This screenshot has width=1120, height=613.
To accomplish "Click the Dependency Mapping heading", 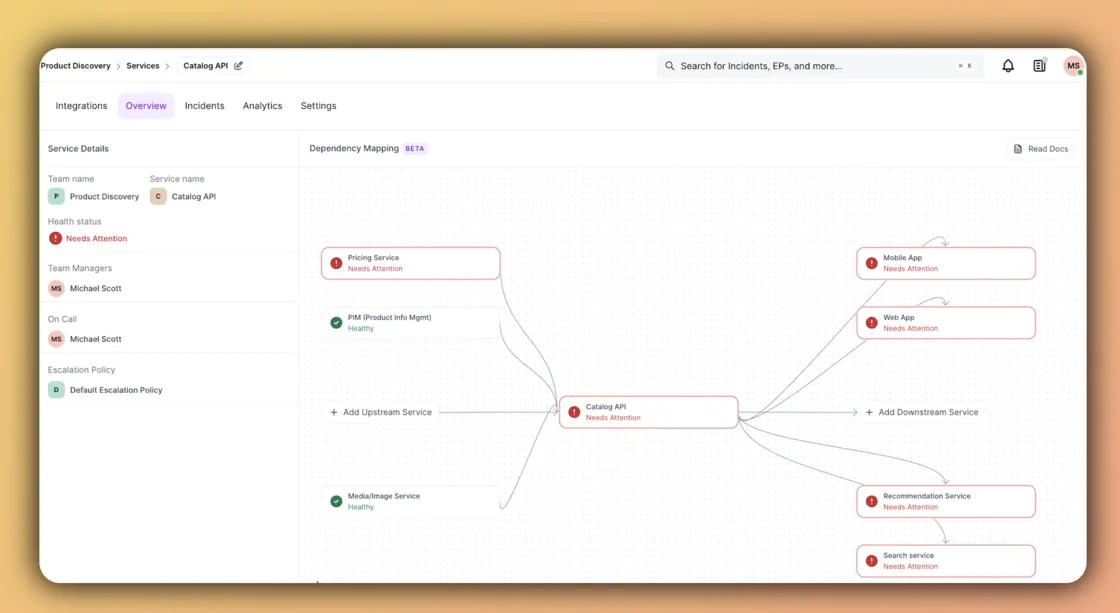I will click(x=354, y=149).
